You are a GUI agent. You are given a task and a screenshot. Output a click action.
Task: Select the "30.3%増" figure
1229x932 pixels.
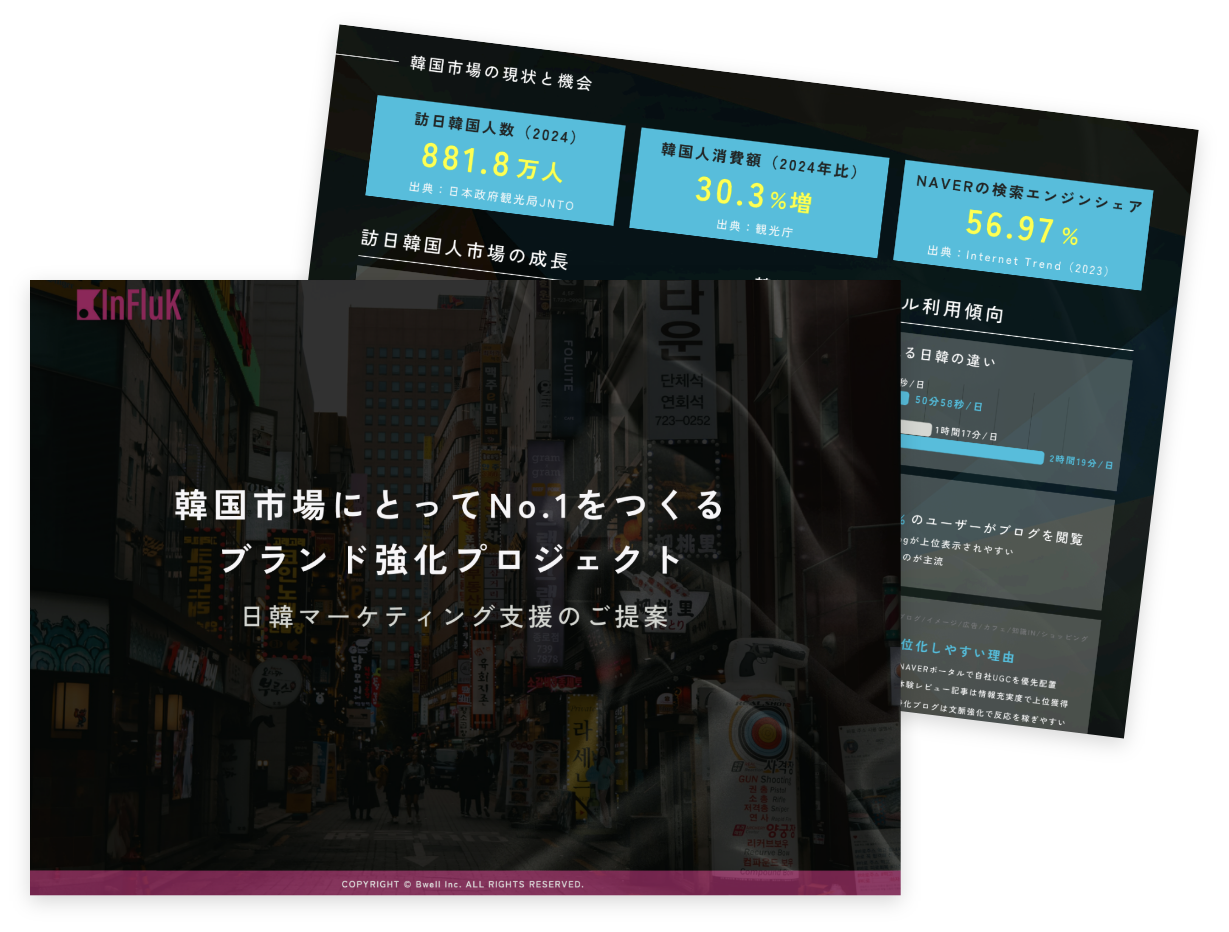(754, 194)
